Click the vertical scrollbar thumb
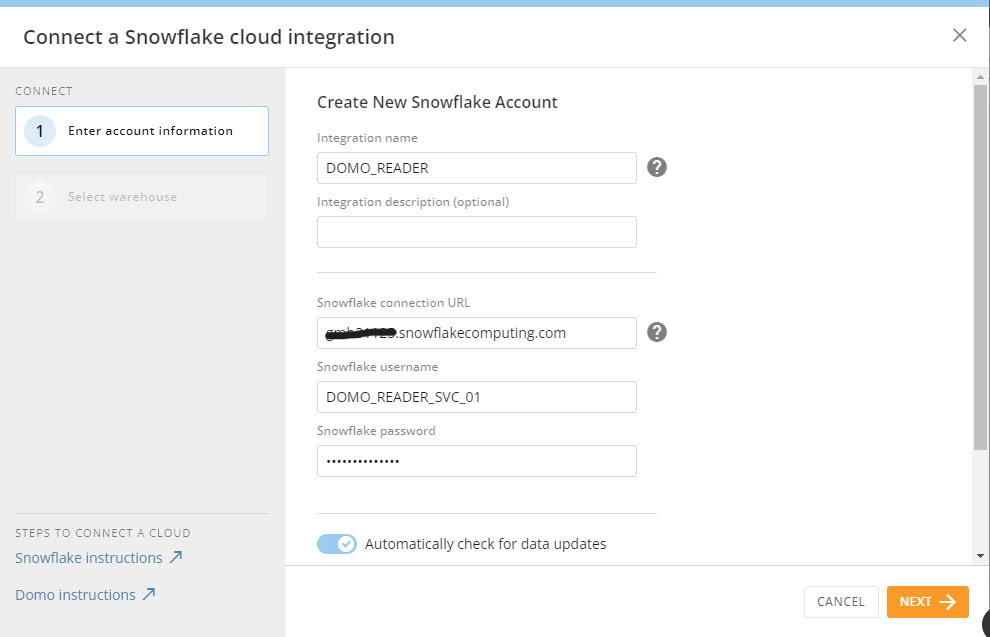Screen dimensions: 990x637 [980, 270]
